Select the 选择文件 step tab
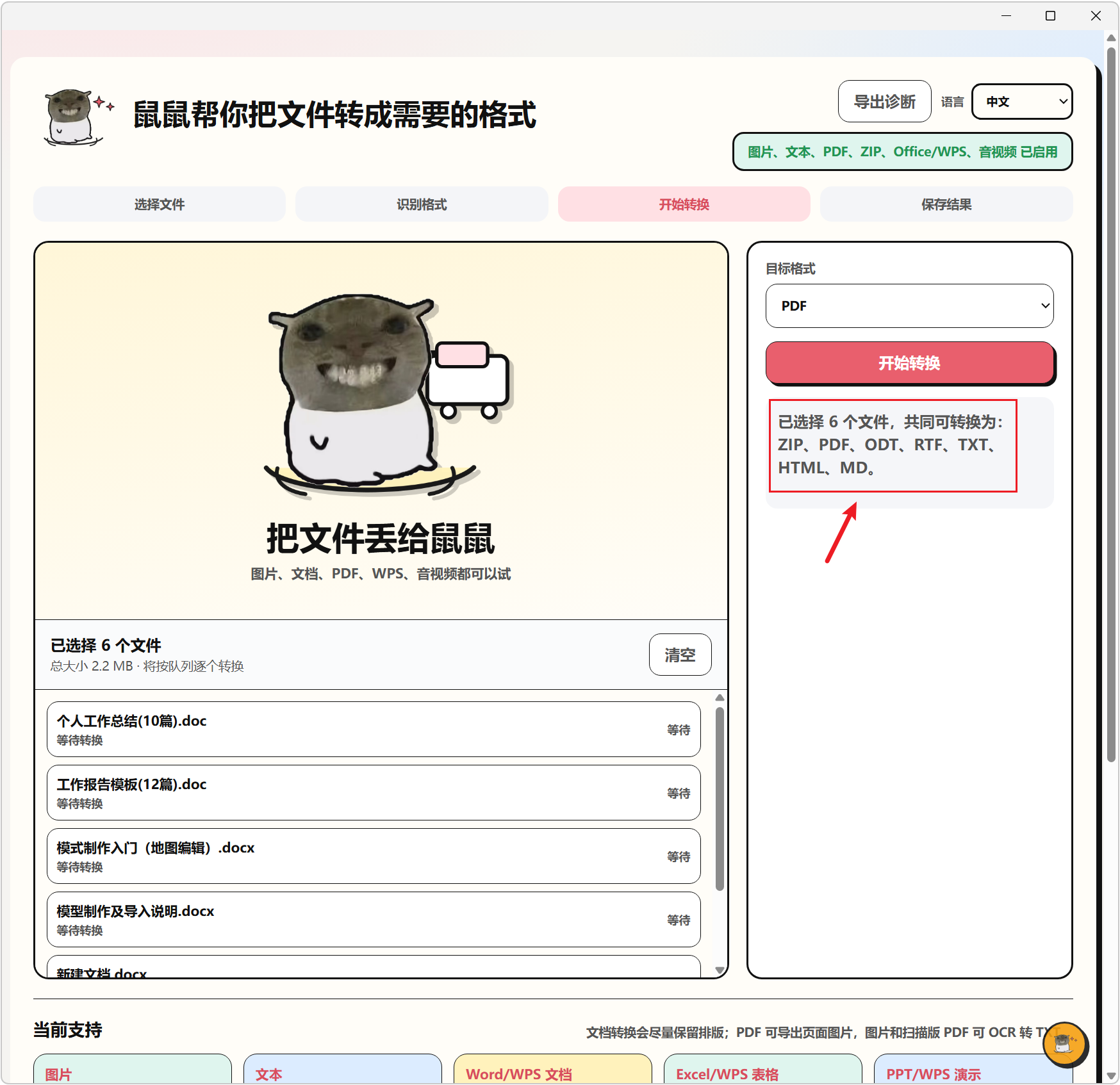 click(160, 204)
